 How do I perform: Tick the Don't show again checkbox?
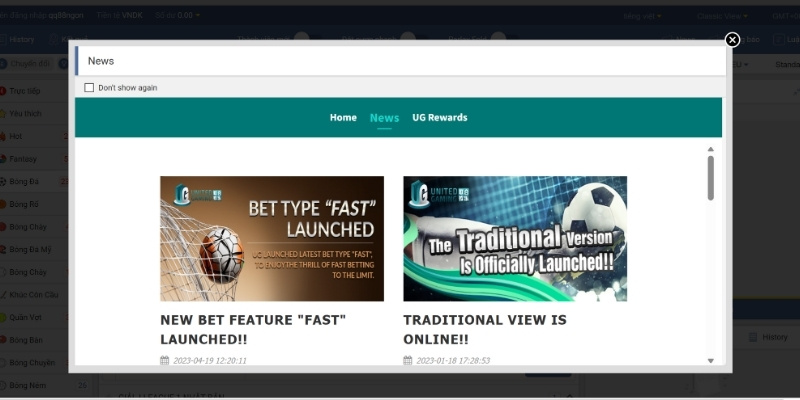pos(89,88)
